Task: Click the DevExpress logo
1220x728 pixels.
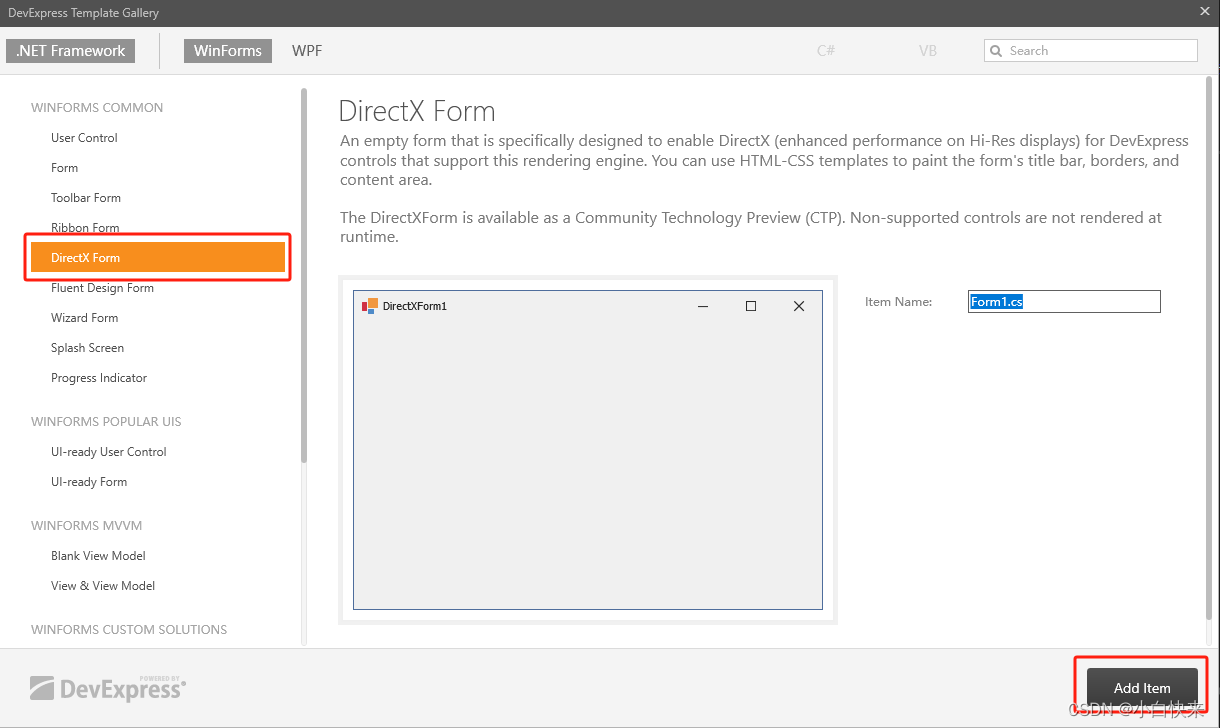Action: click(107, 688)
